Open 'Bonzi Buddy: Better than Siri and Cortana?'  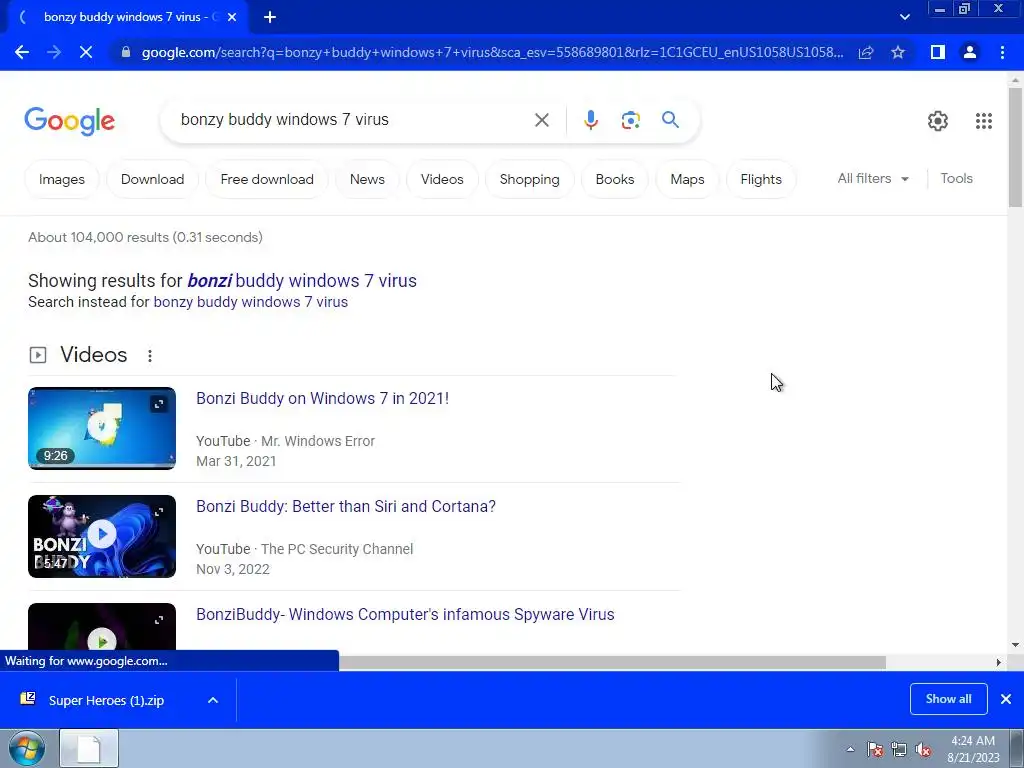click(x=345, y=506)
